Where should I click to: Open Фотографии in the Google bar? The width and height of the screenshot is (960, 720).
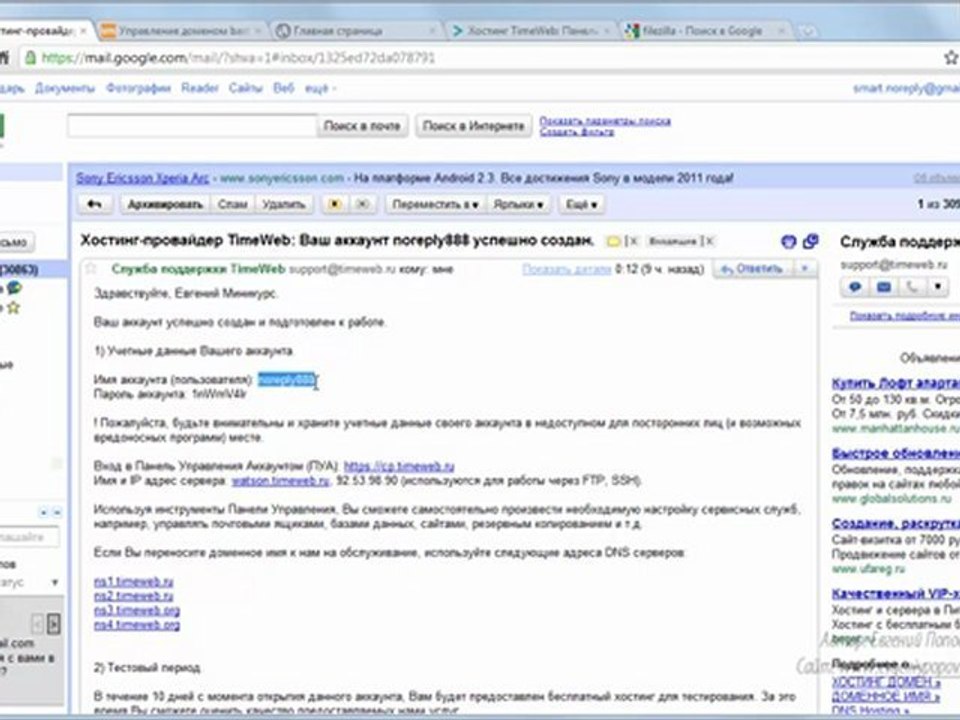click(x=138, y=89)
